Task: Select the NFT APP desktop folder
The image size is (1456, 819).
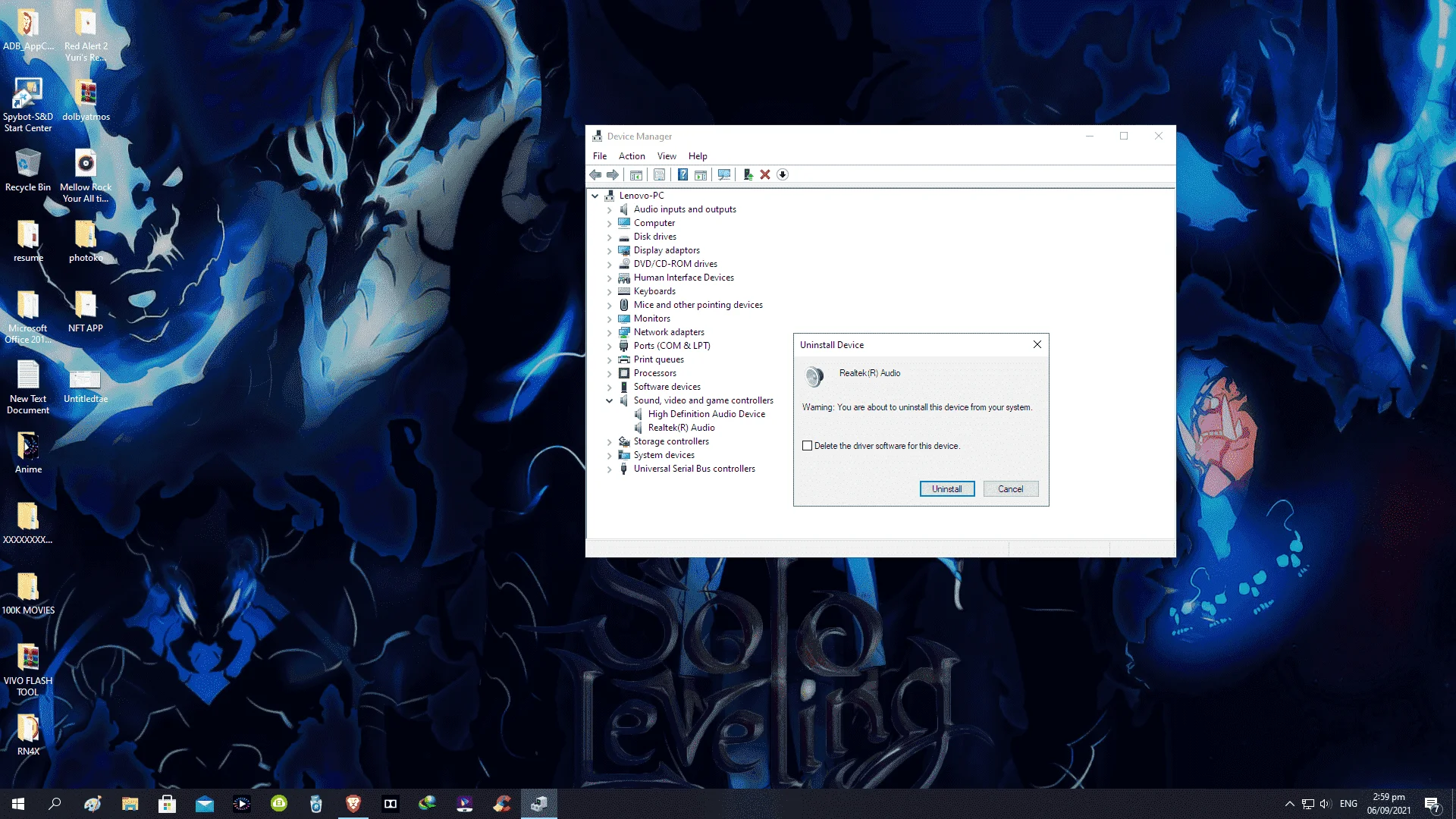Action: pos(86,312)
